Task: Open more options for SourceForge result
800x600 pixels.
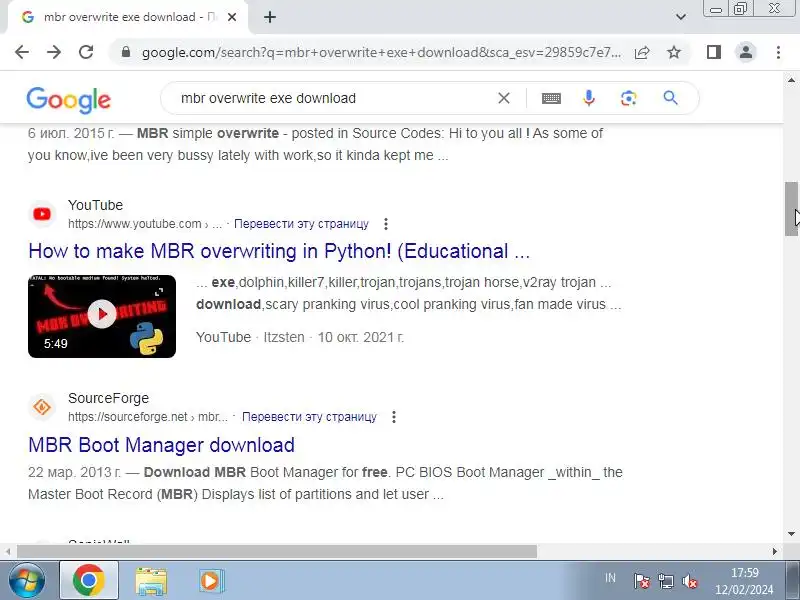Action: [x=394, y=417]
